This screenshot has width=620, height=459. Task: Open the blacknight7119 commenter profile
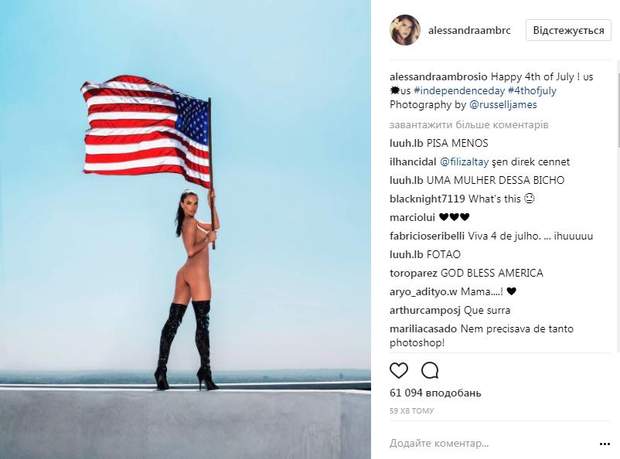click(x=427, y=198)
